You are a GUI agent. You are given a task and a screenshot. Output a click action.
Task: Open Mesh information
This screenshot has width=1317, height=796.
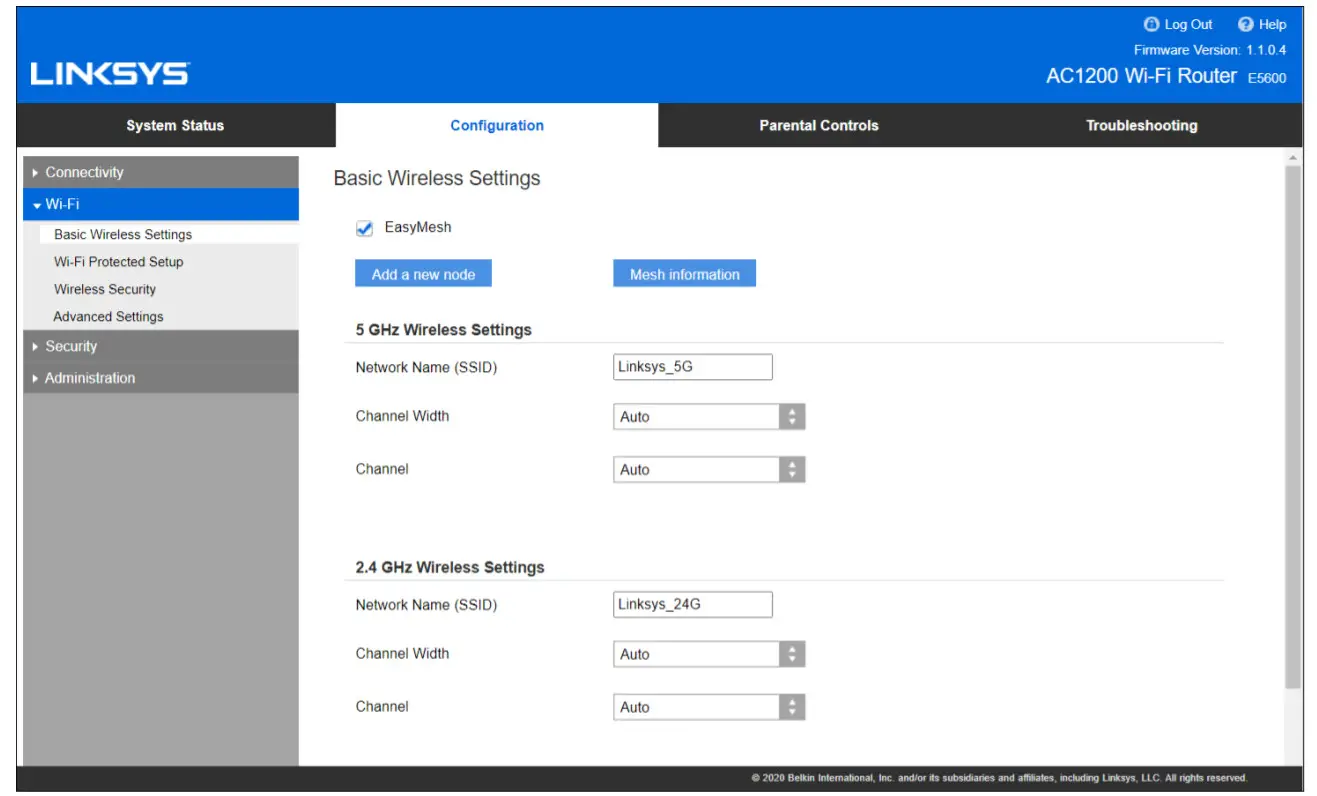[x=684, y=272]
